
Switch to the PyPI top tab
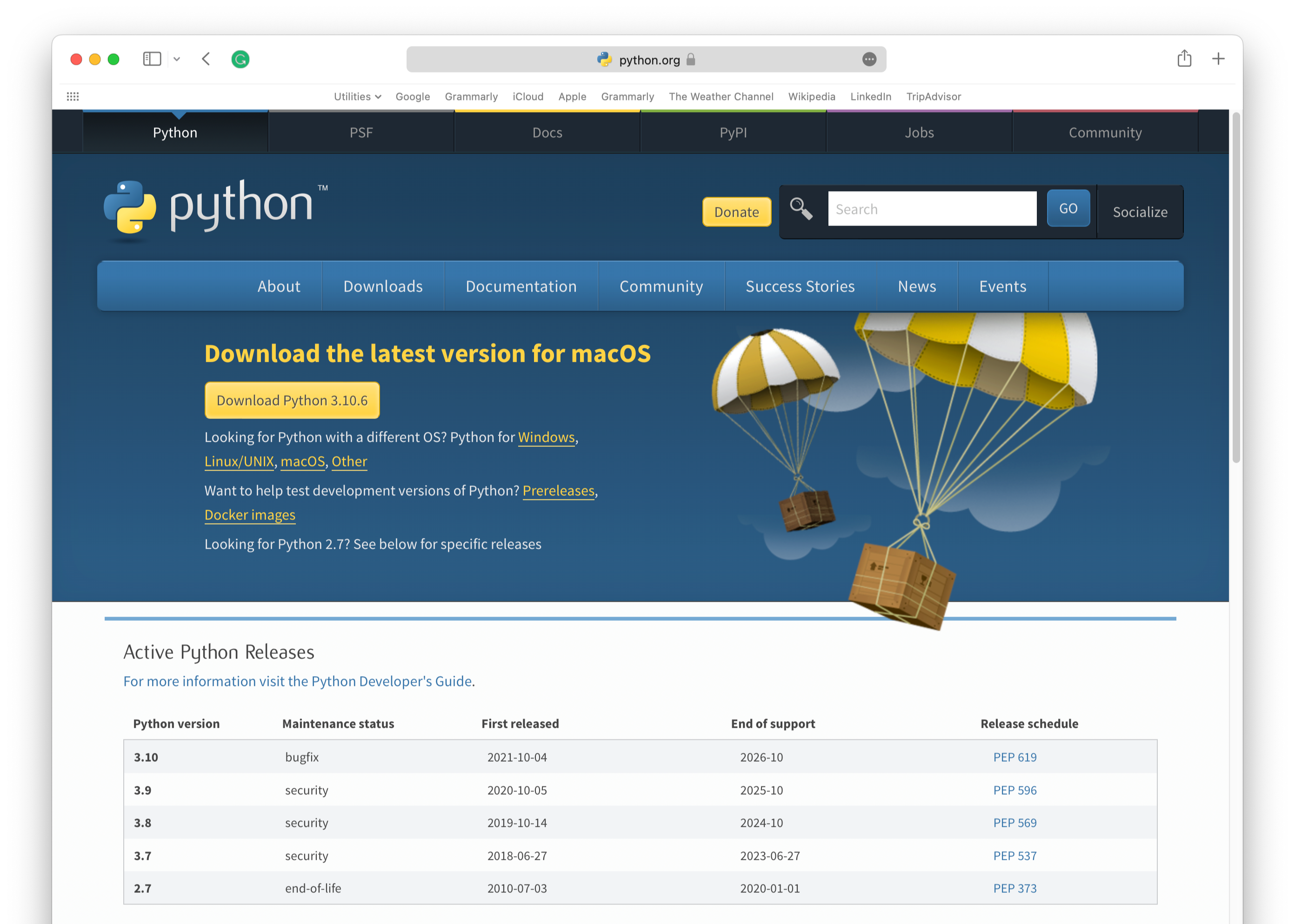733,133
